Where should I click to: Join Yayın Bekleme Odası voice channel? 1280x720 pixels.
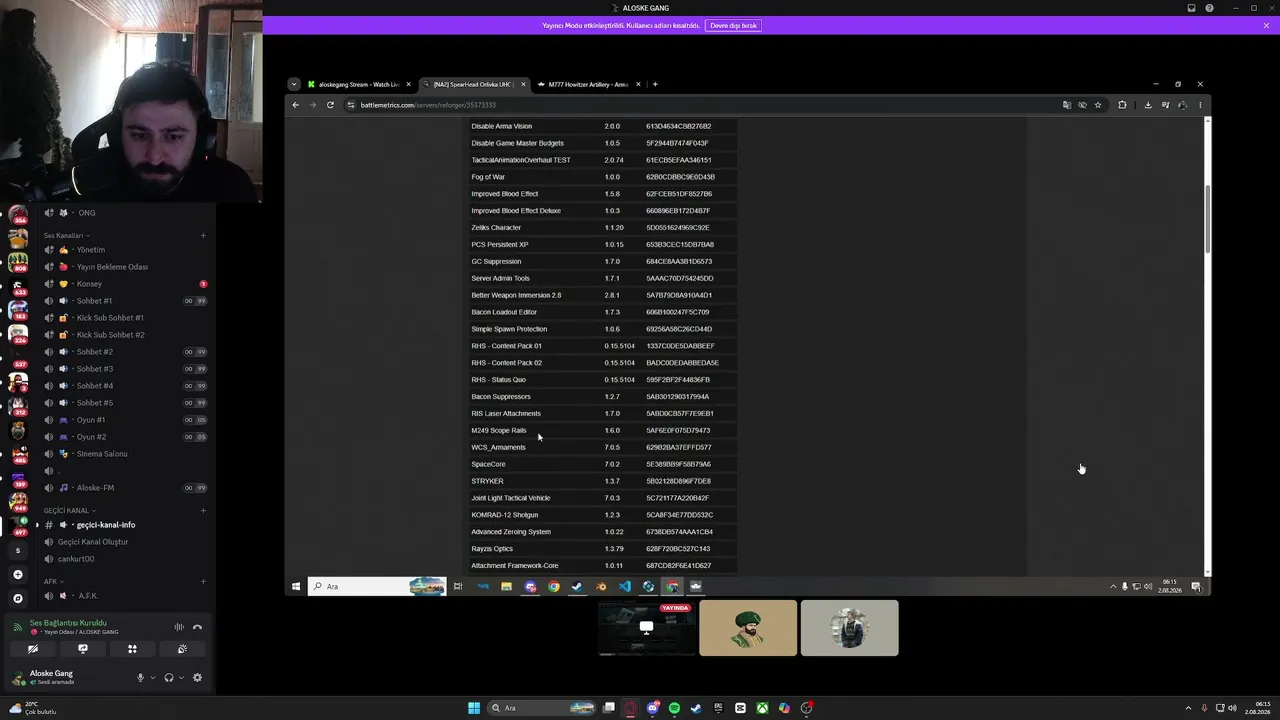[125, 267]
